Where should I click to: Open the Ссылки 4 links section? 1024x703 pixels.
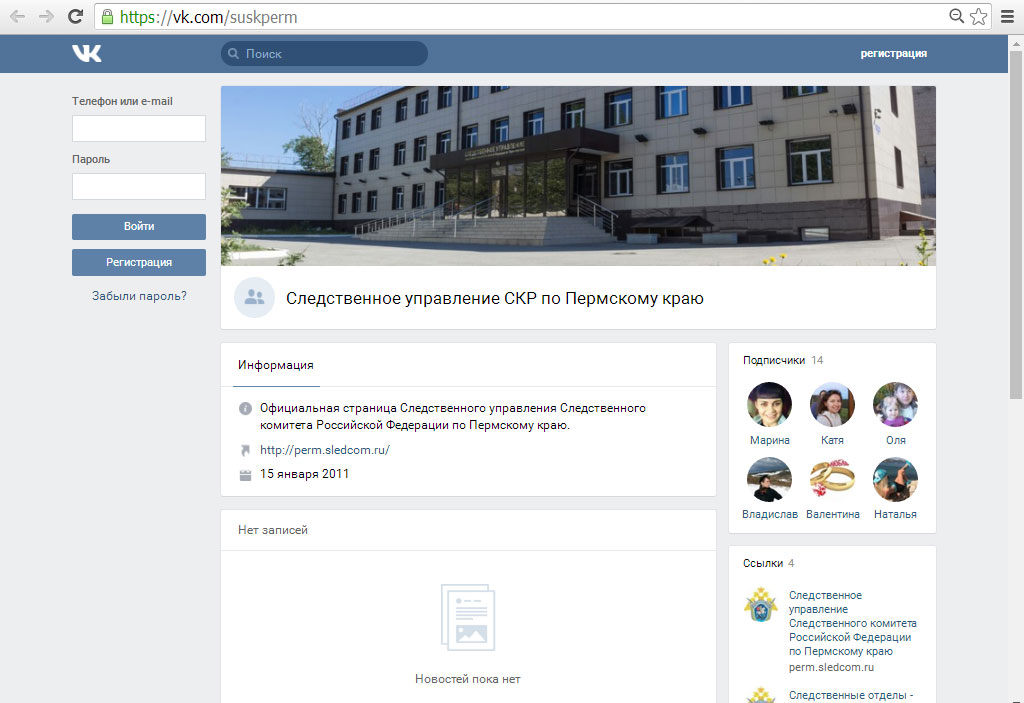coord(769,563)
